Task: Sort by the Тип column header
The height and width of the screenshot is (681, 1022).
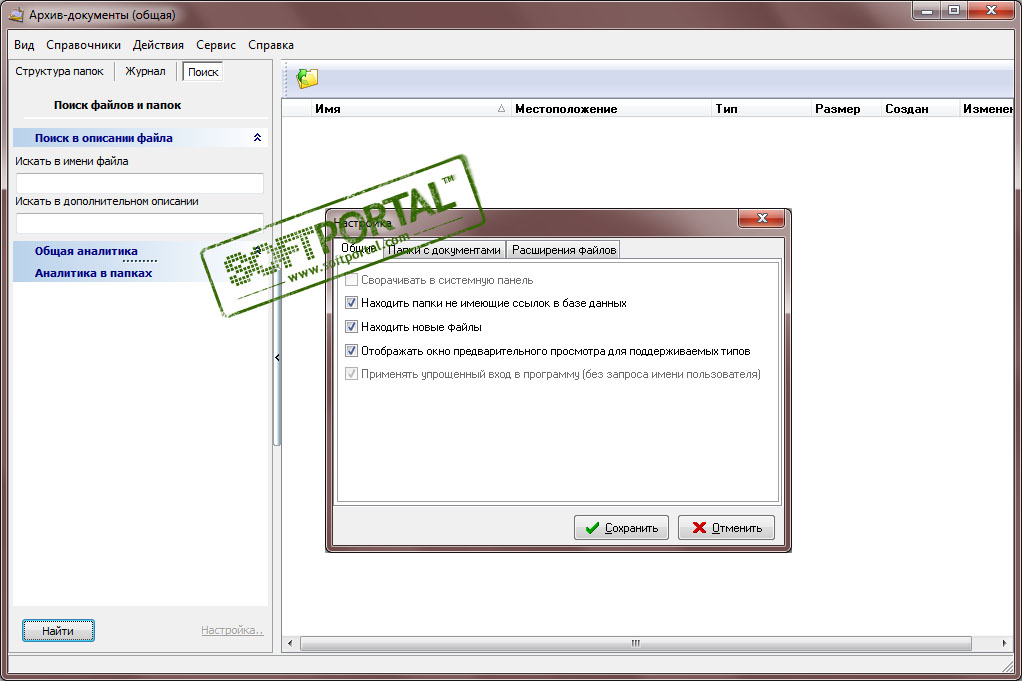Action: pos(761,109)
